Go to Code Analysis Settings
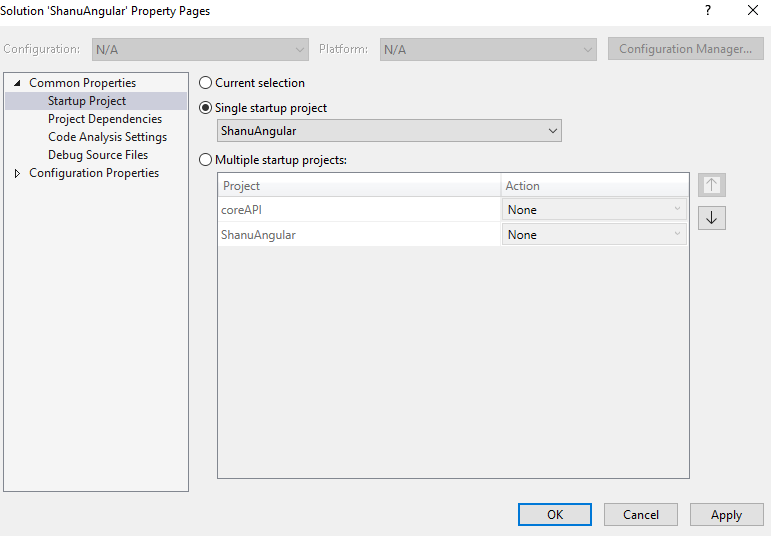This screenshot has width=771, height=536. pyautogui.click(x=107, y=137)
